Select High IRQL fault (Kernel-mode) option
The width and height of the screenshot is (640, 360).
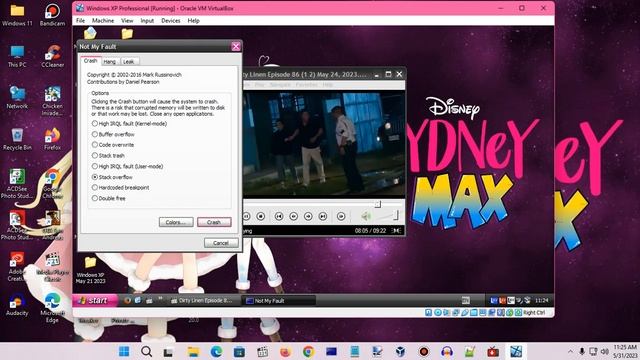click(x=129, y=123)
